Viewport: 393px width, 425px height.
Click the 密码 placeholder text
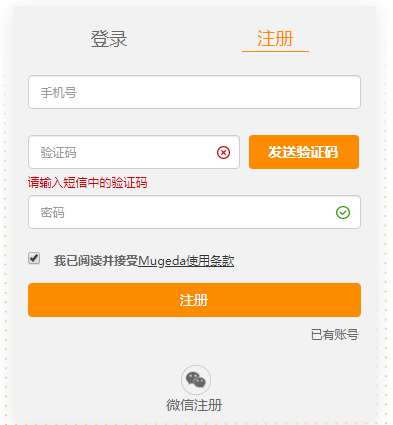pos(52,213)
